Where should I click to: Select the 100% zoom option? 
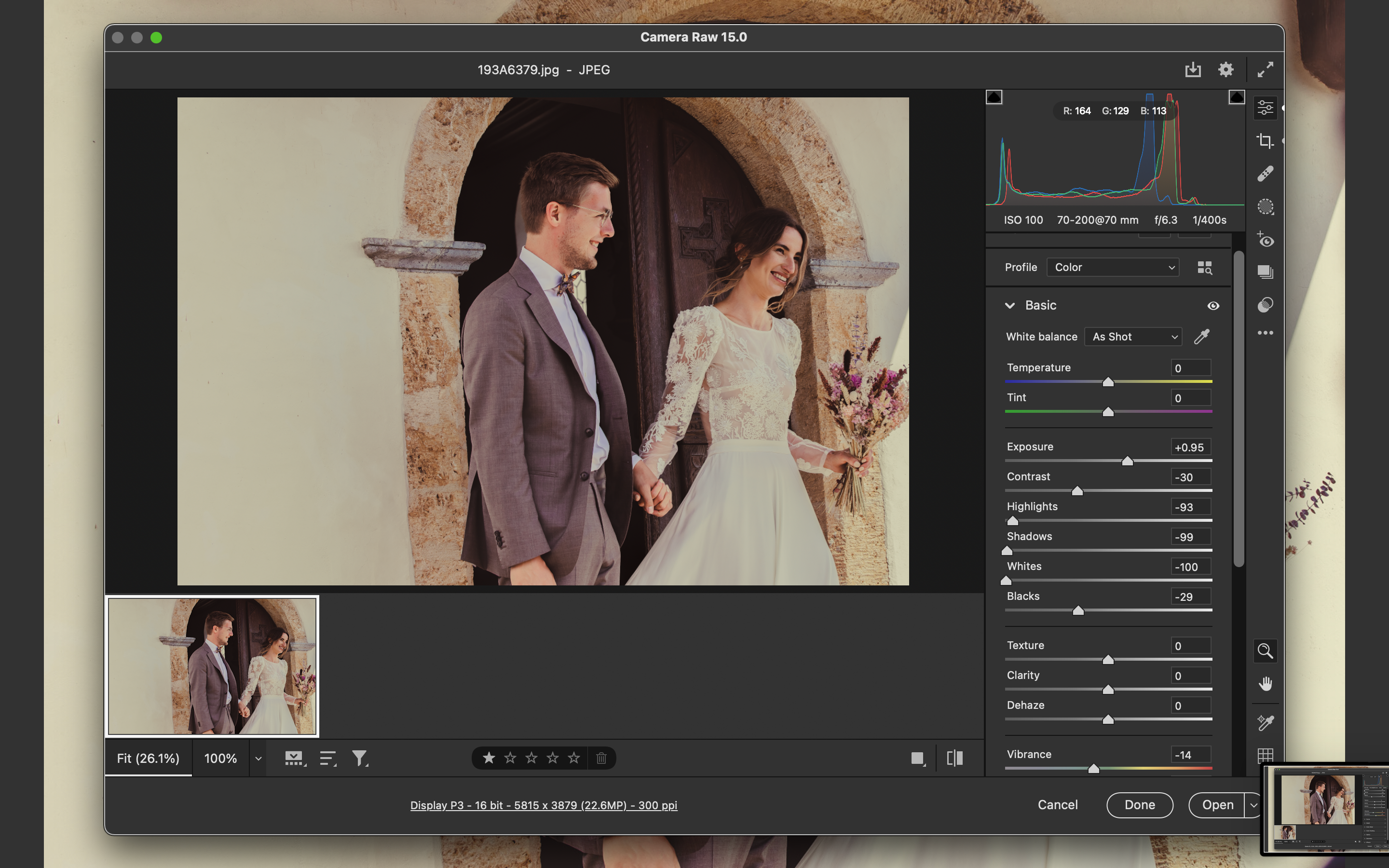pyautogui.click(x=220, y=759)
